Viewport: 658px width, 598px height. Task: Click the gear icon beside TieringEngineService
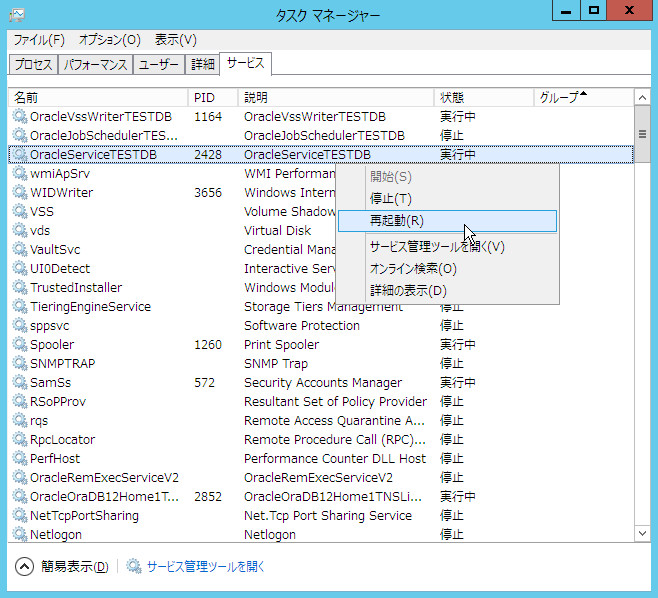click(x=20, y=306)
